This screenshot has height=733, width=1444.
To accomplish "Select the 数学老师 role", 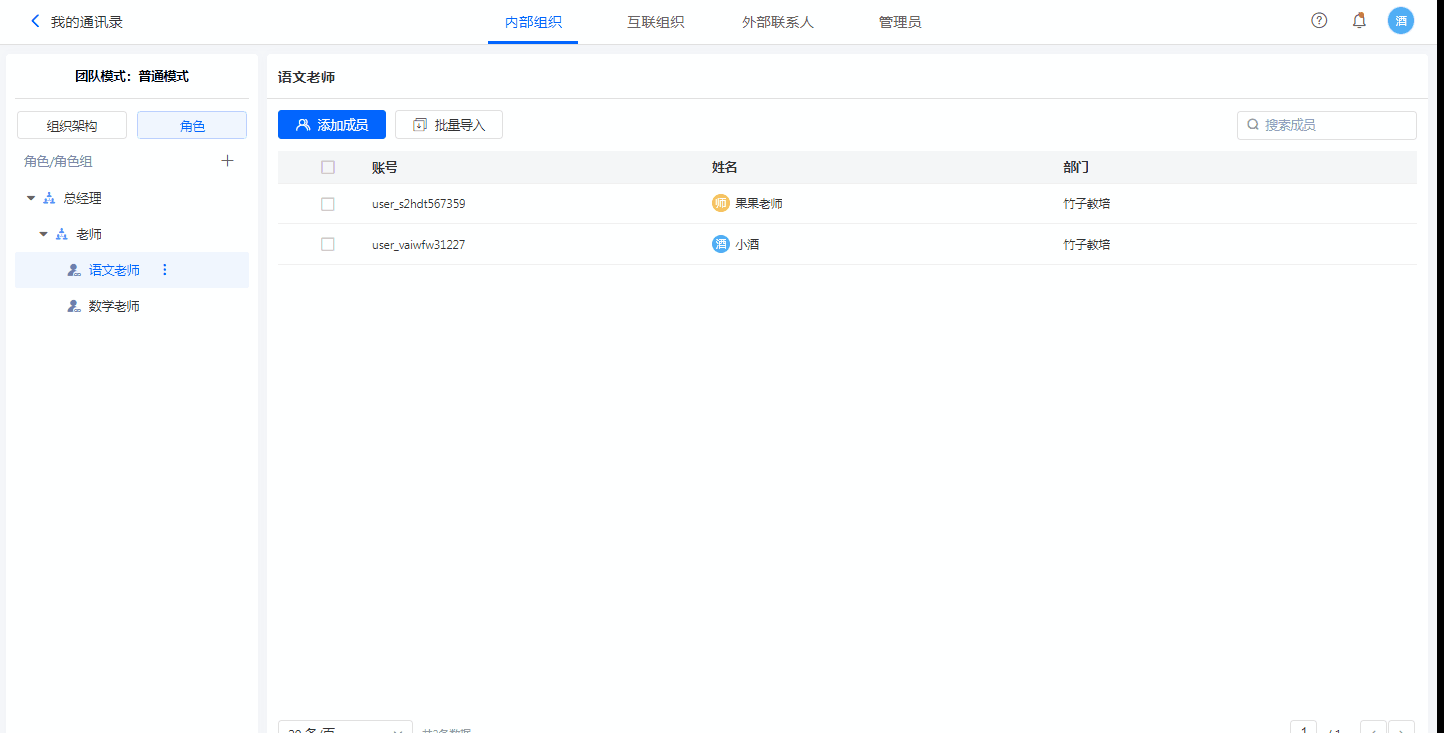I will 114,306.
